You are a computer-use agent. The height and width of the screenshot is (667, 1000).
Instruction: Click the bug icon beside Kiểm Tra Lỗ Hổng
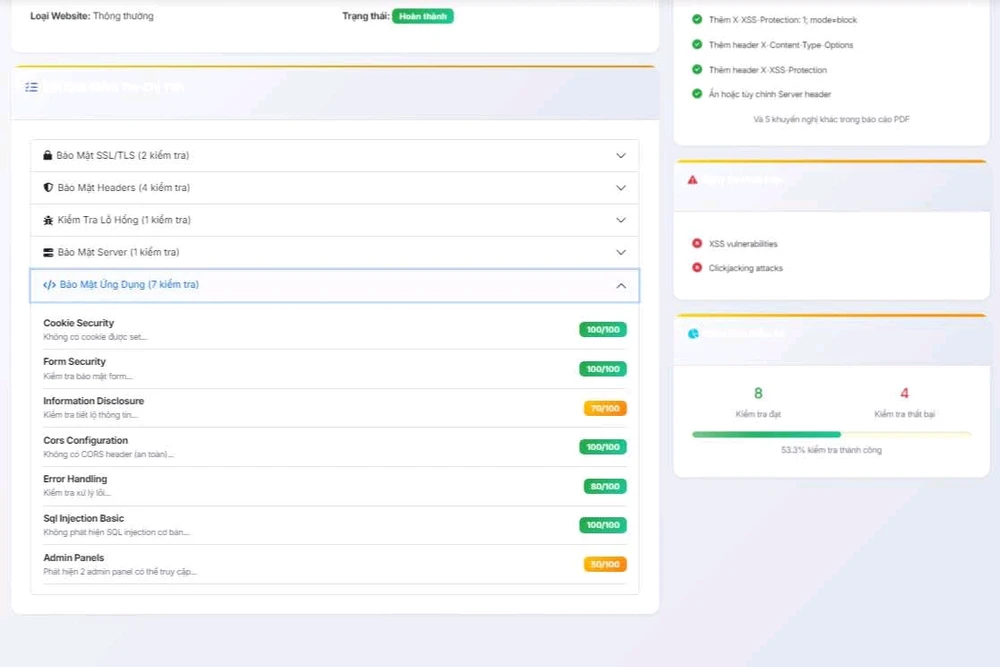coord(47,220)
